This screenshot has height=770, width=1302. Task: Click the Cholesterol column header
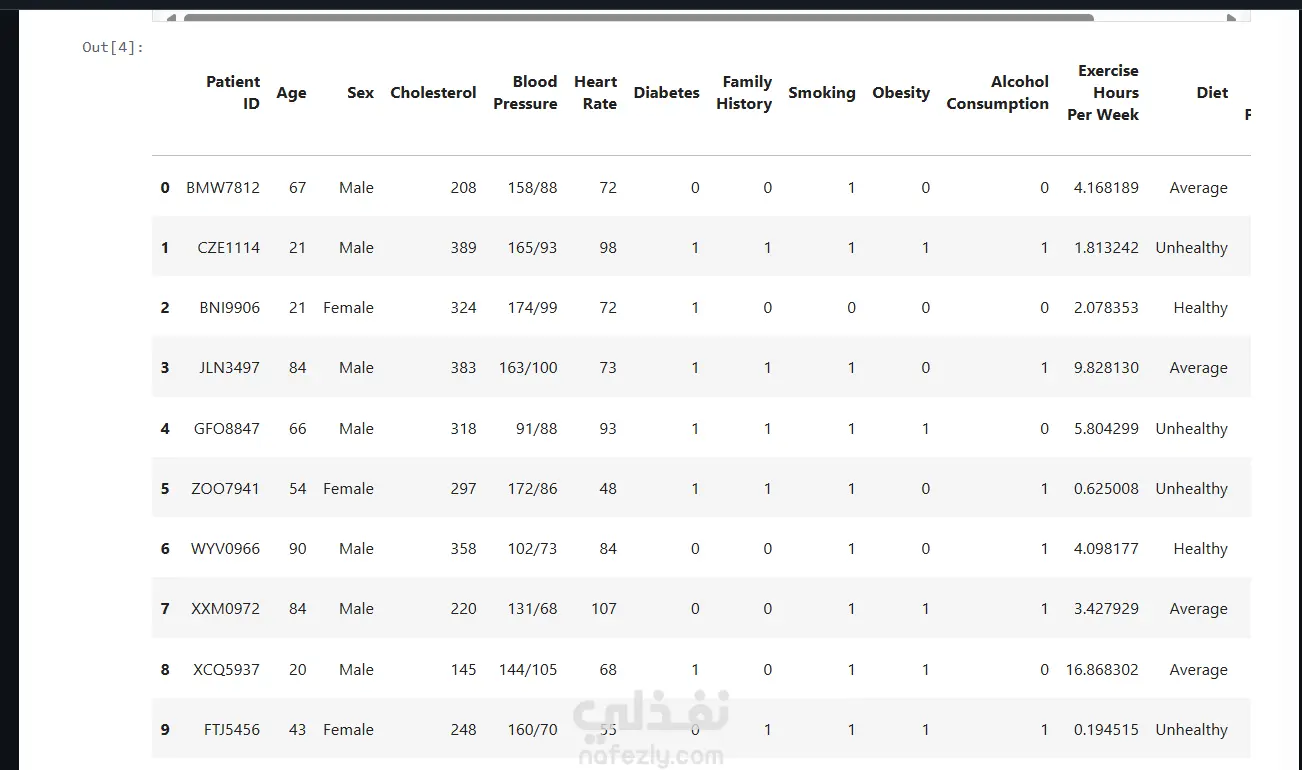(433, 93)
